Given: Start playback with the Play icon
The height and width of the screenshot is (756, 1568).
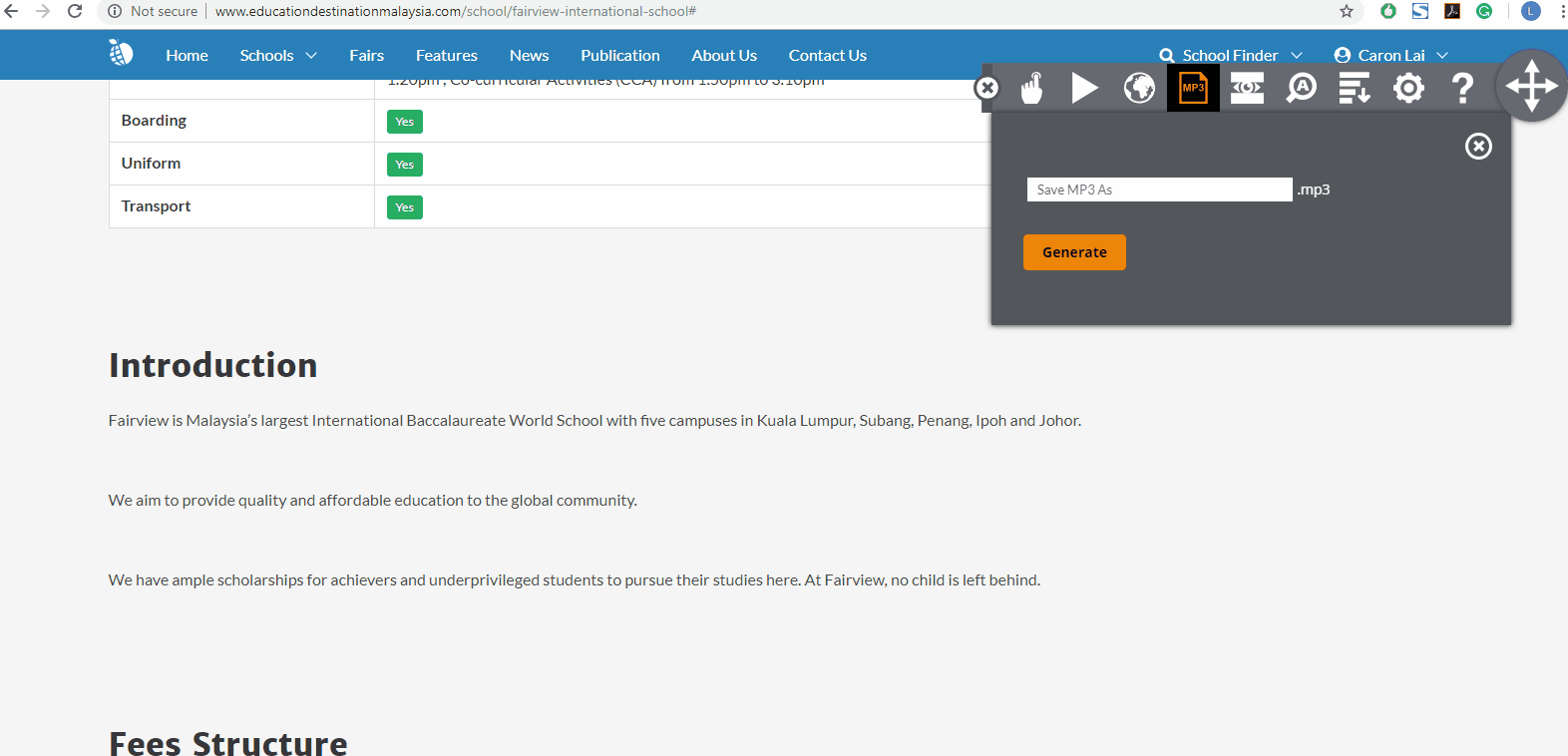Looking at the screenshot, I should point(1085,88).
